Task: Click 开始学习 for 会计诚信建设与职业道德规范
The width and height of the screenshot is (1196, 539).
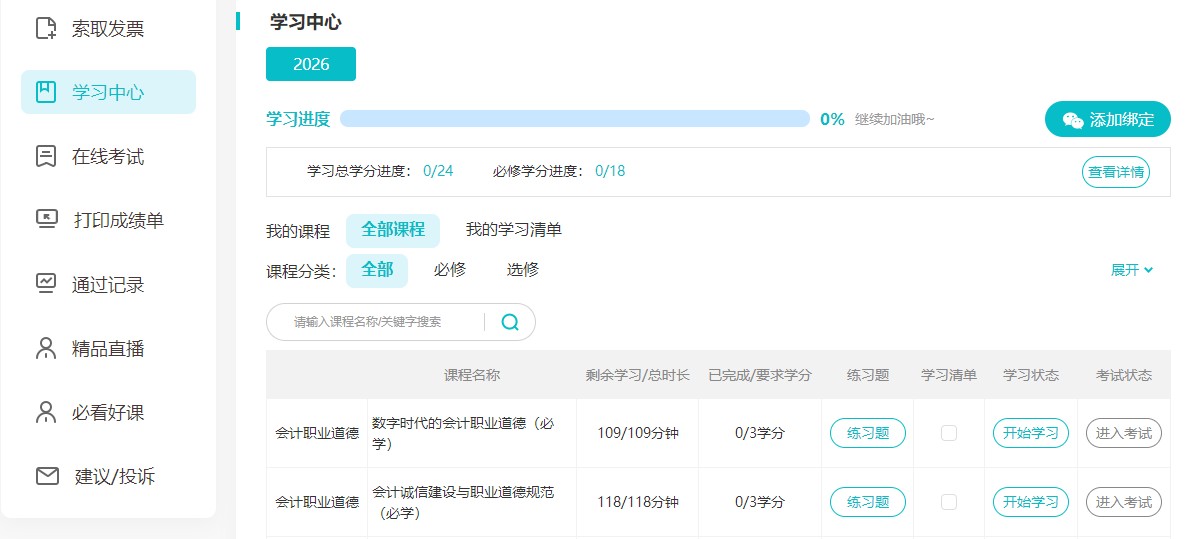Action: (1030, 502)
